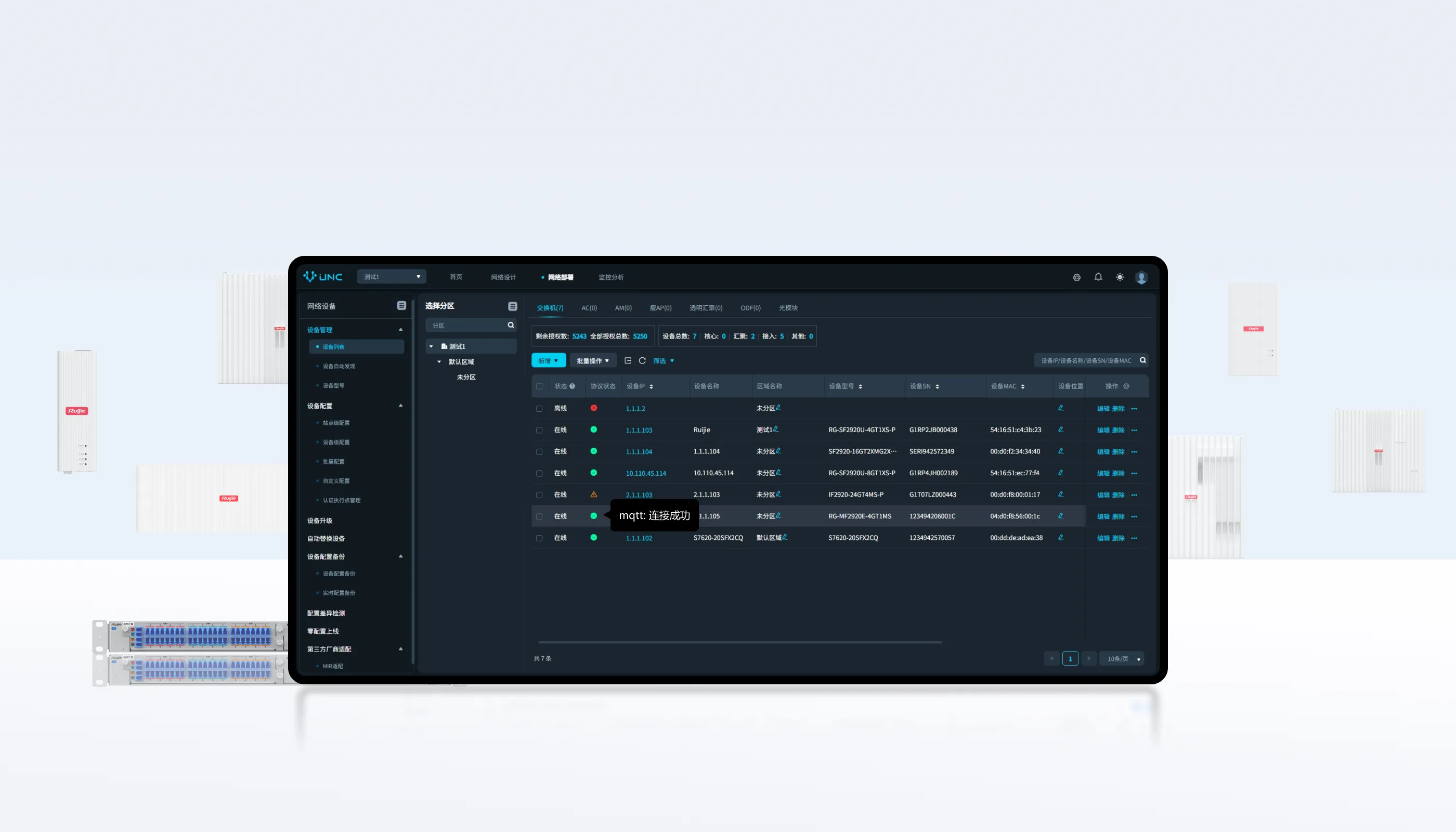Check the row for 10.110.45.114
Screen dimensions: 1456x832
pyautogui.click(x=539, y=473)
